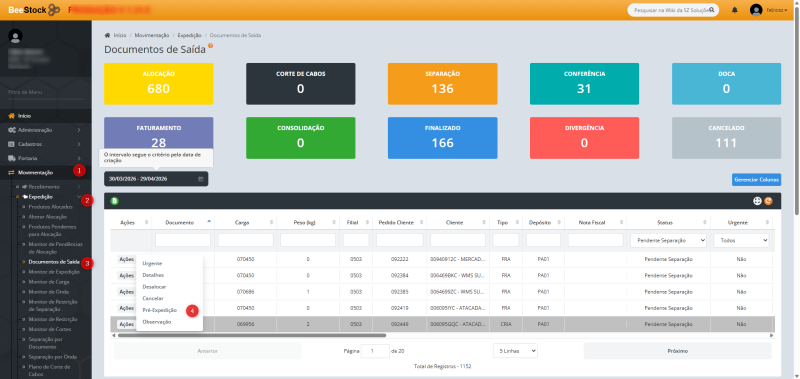The width and height of the screenshot is (800, 379).
Task: Click the help icon beside Documentos de Saída
Action: (210, 46)
